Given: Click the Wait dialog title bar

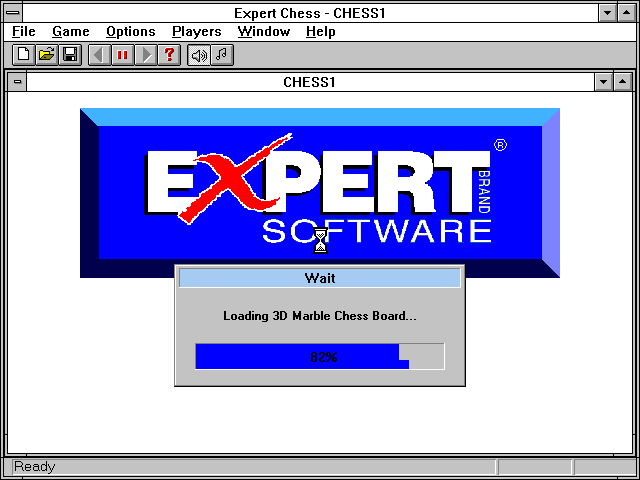Looking at the screenshot, I should click(319, 278).
